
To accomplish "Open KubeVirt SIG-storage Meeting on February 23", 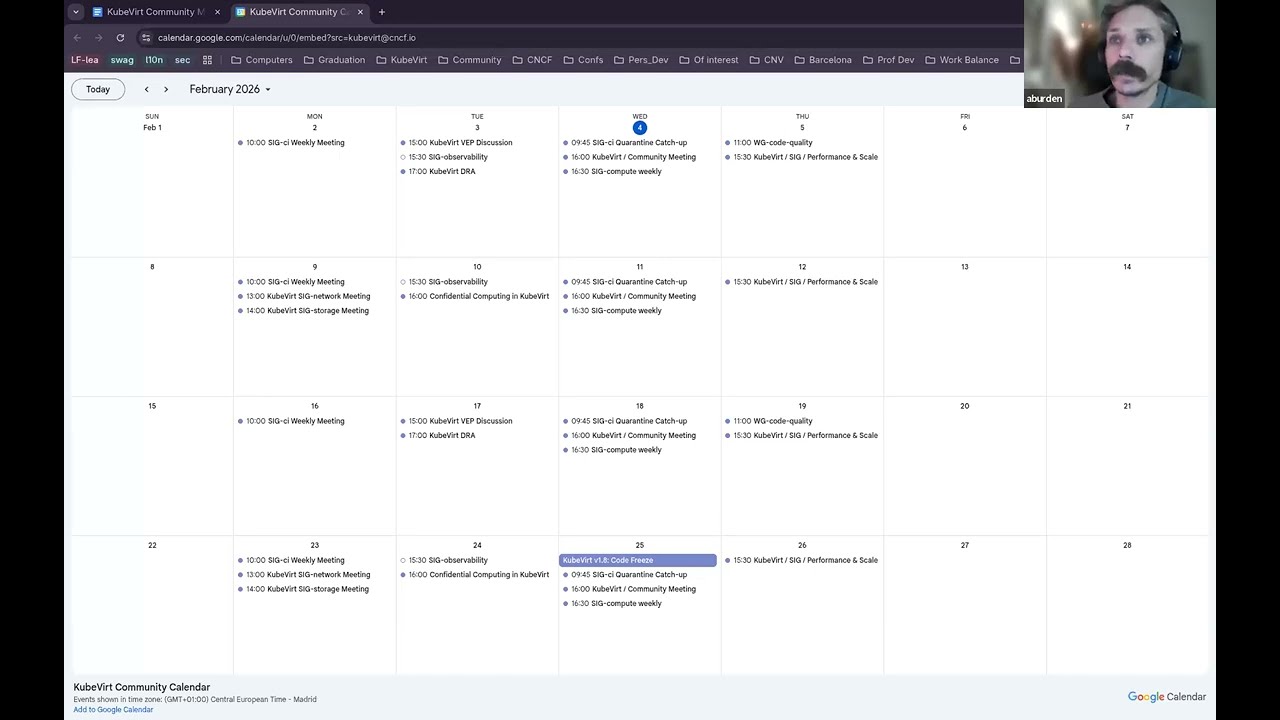I will (303, 589).
